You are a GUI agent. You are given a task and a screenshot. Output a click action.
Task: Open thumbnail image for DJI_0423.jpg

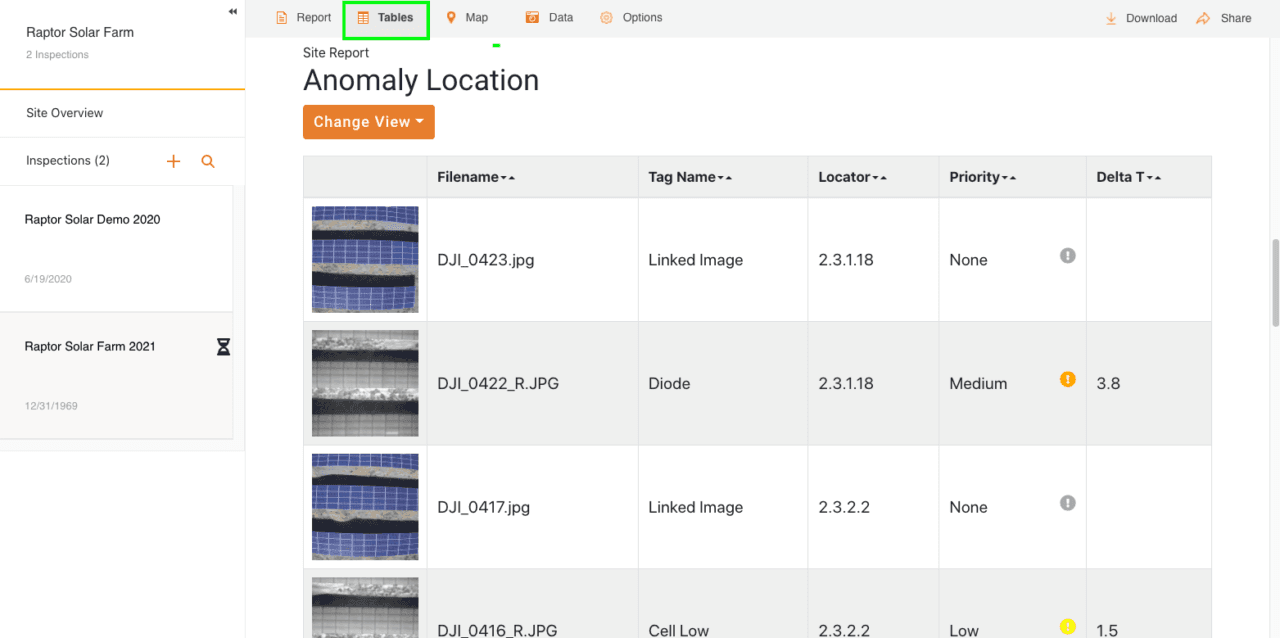coord(365,260)
